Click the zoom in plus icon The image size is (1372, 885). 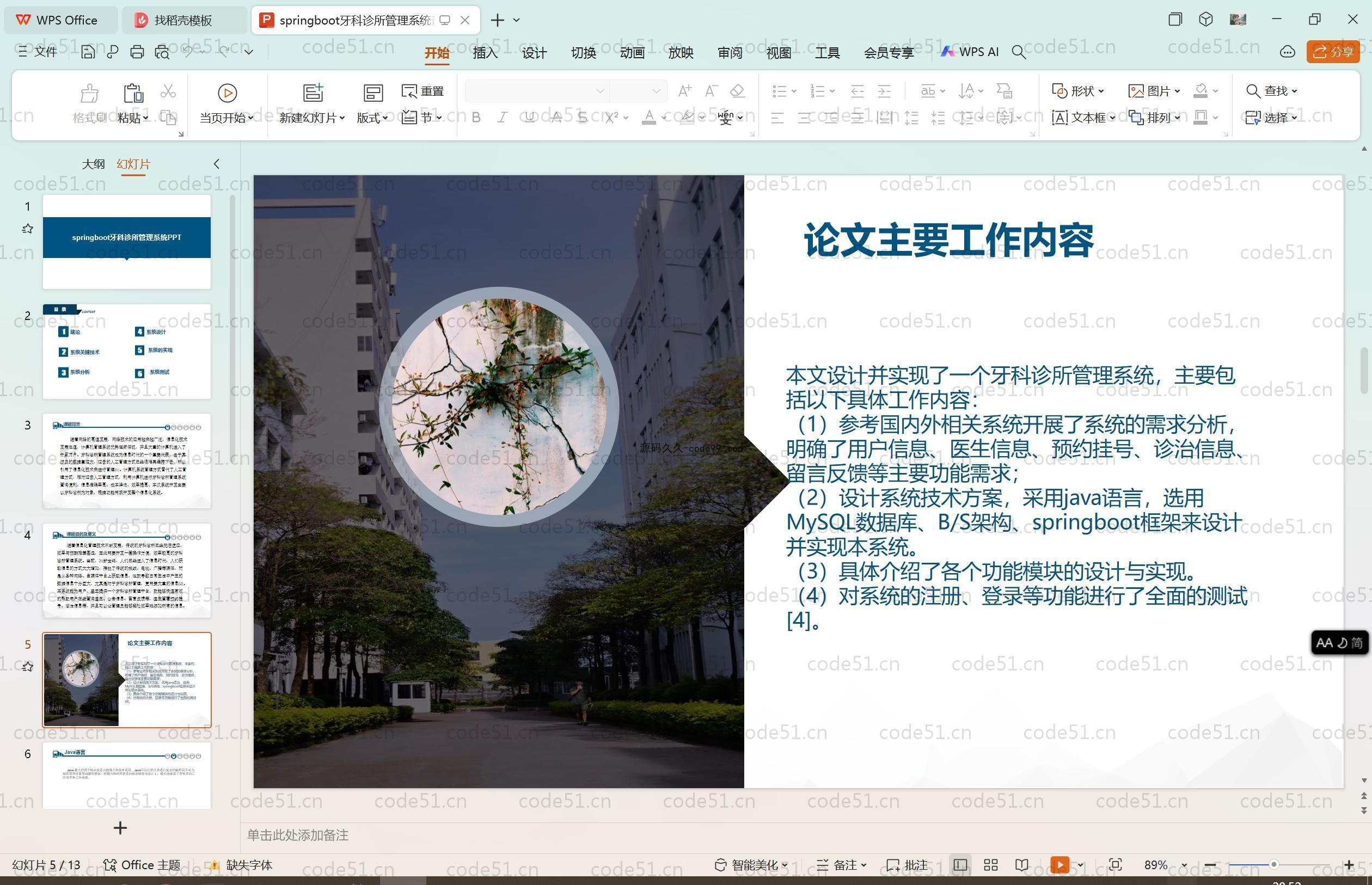[1349, 865]
